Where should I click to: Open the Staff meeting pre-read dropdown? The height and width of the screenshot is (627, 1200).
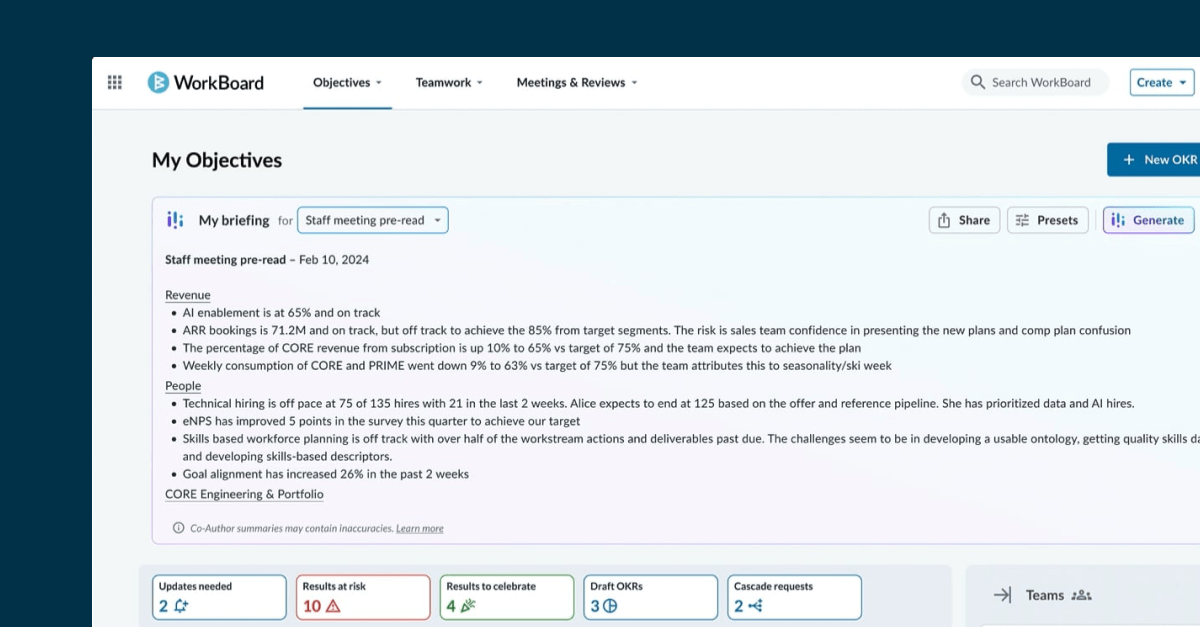coord(373,220)
